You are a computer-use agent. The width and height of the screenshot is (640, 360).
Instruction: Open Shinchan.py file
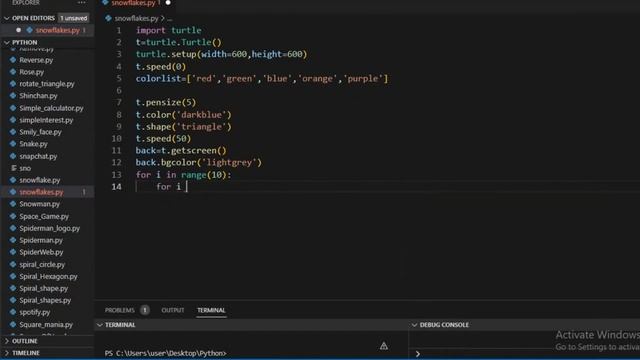point(38,96)
